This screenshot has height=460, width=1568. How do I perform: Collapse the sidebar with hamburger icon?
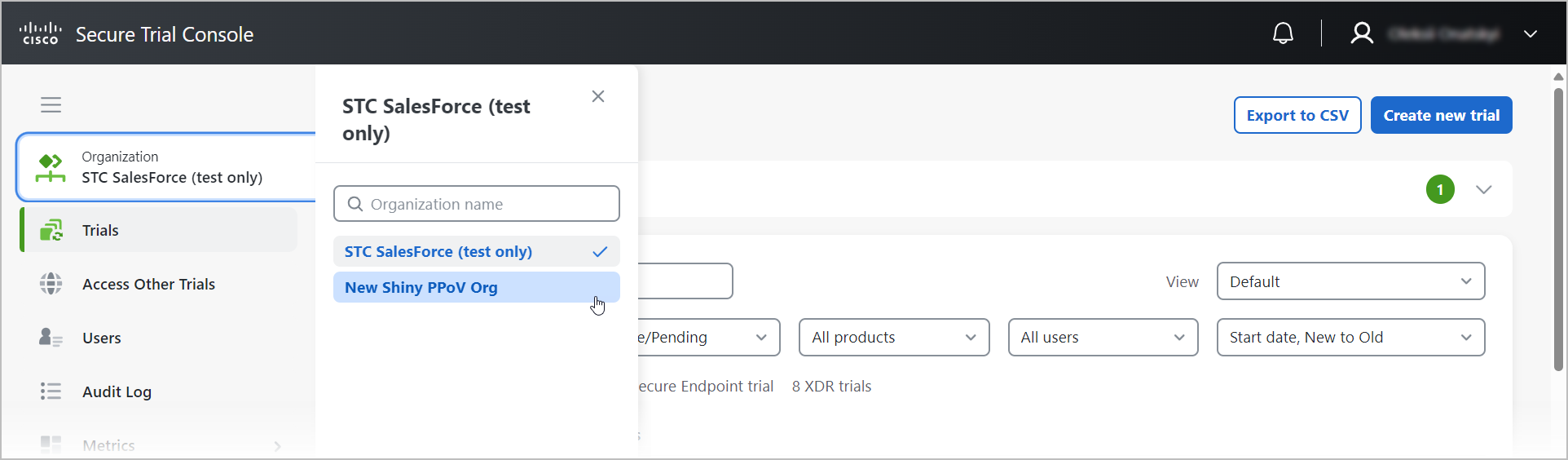point(51,104)
